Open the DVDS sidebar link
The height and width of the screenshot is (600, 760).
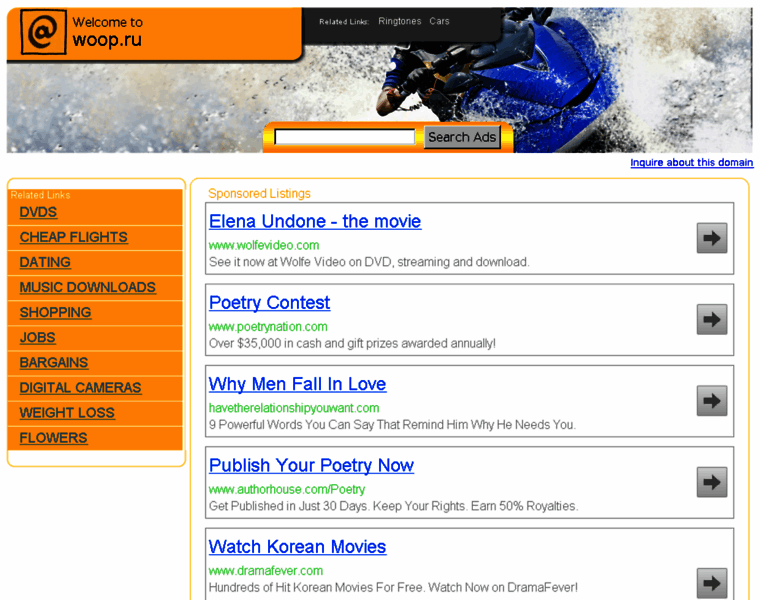coord(38,212)
